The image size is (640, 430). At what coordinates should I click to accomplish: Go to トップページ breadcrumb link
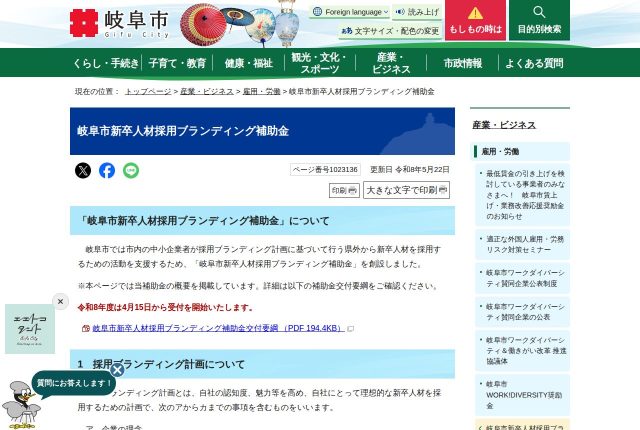(148, 91)
